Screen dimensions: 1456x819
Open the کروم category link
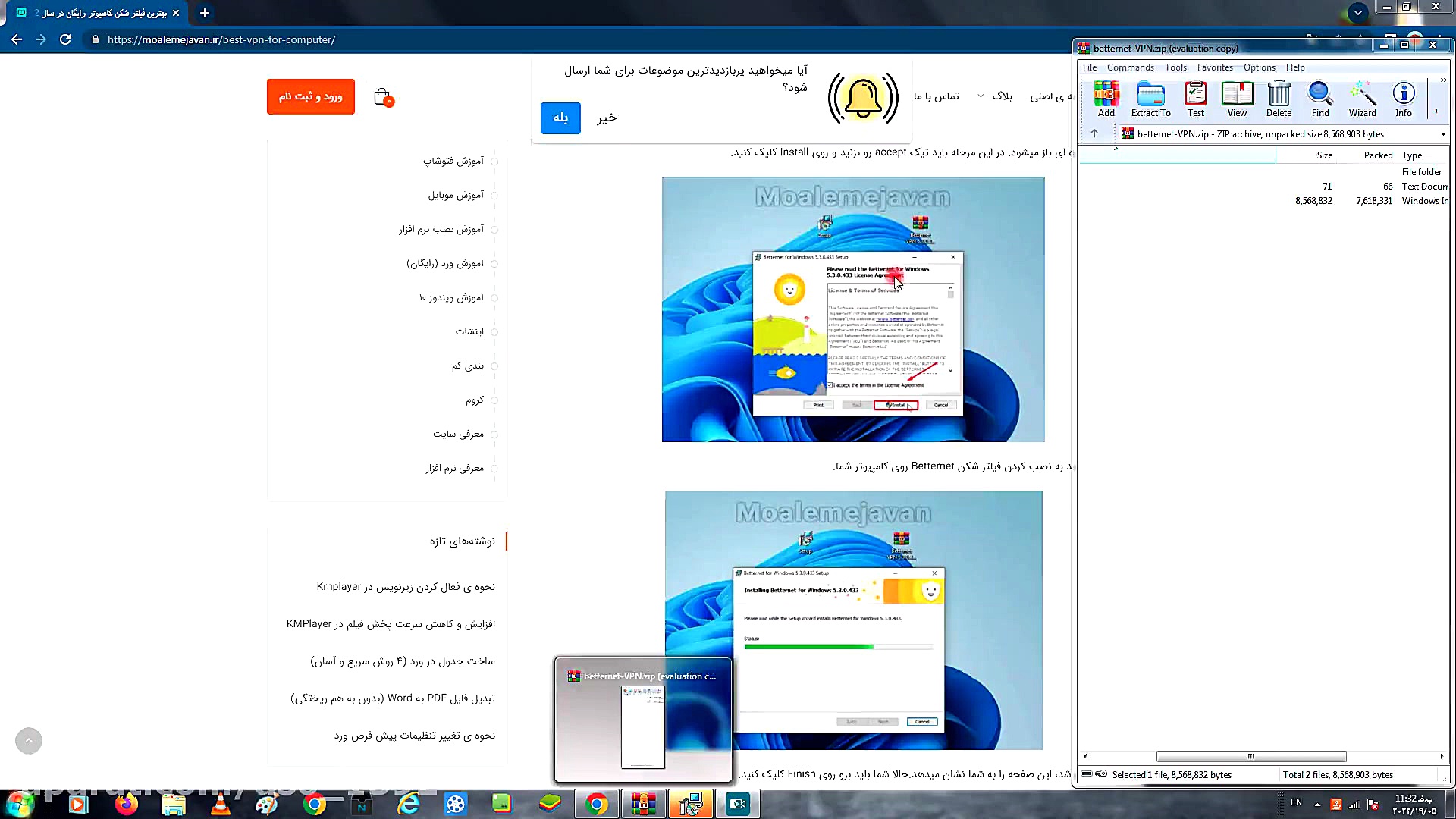(x=475, y=400)
